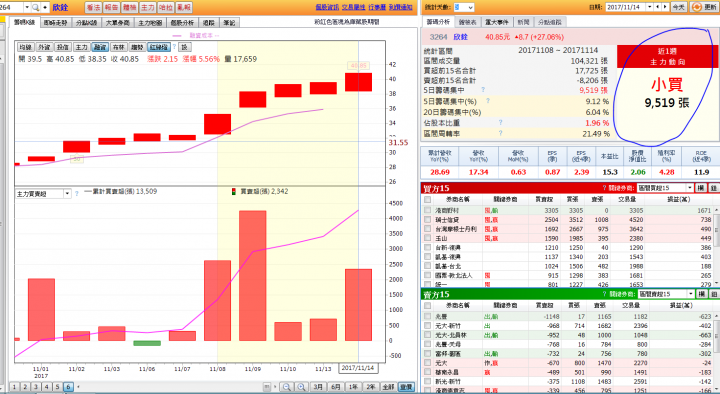Click the 更新 refresh button

[703, 7]
